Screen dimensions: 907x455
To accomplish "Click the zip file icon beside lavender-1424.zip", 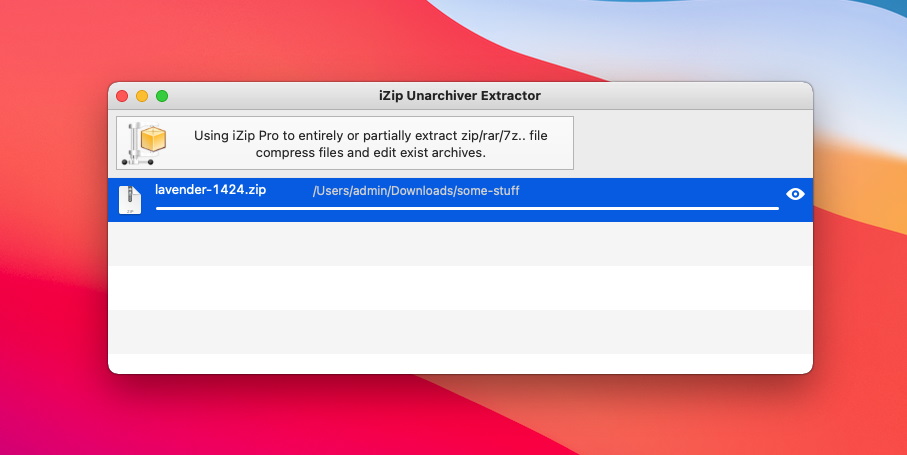I will 130,200.
